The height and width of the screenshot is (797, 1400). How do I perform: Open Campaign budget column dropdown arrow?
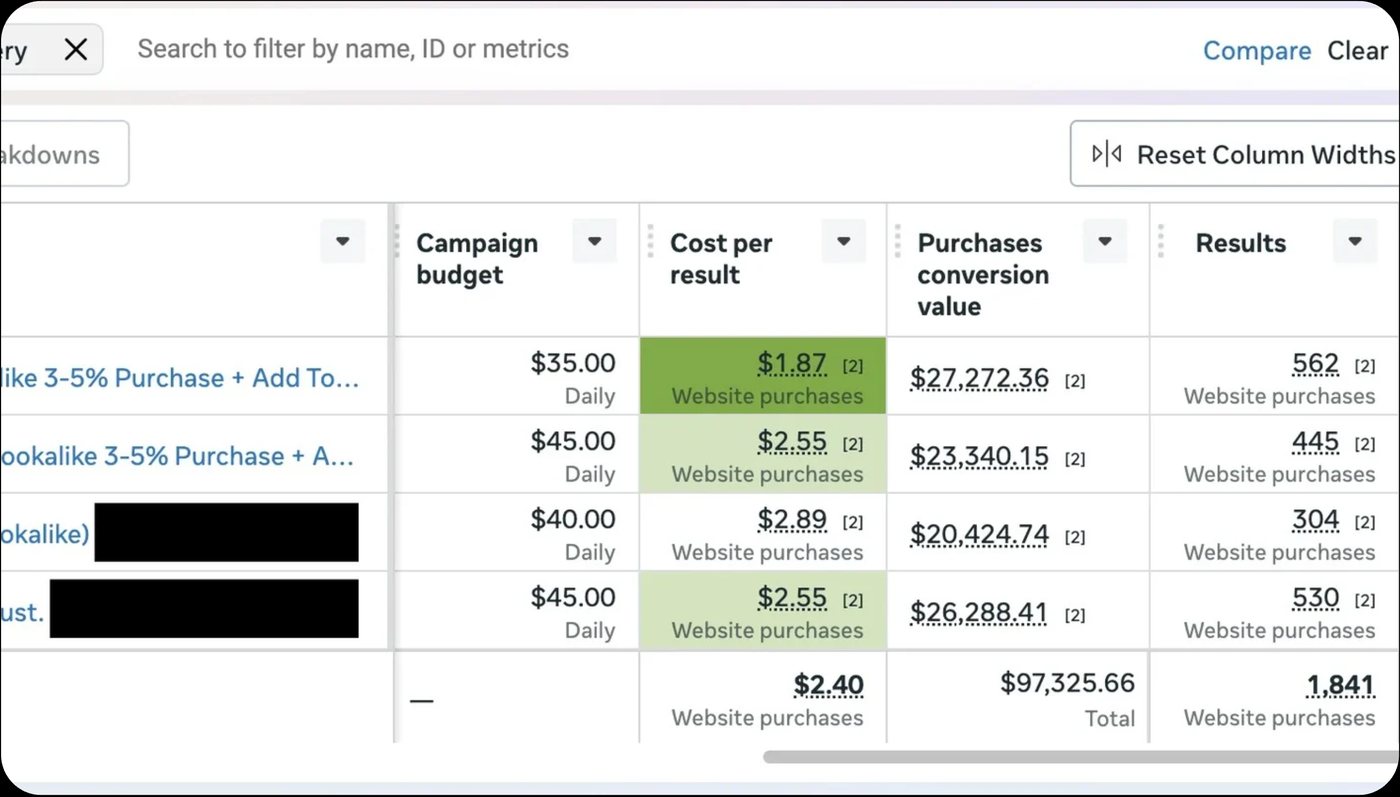595,242
